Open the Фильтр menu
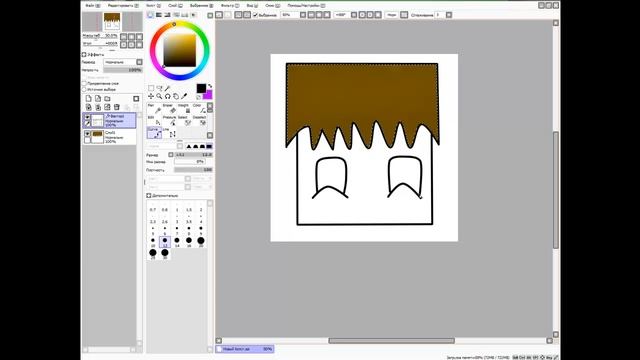The height and width of the screenshot is (360, 640). click(x=230, y=6)
